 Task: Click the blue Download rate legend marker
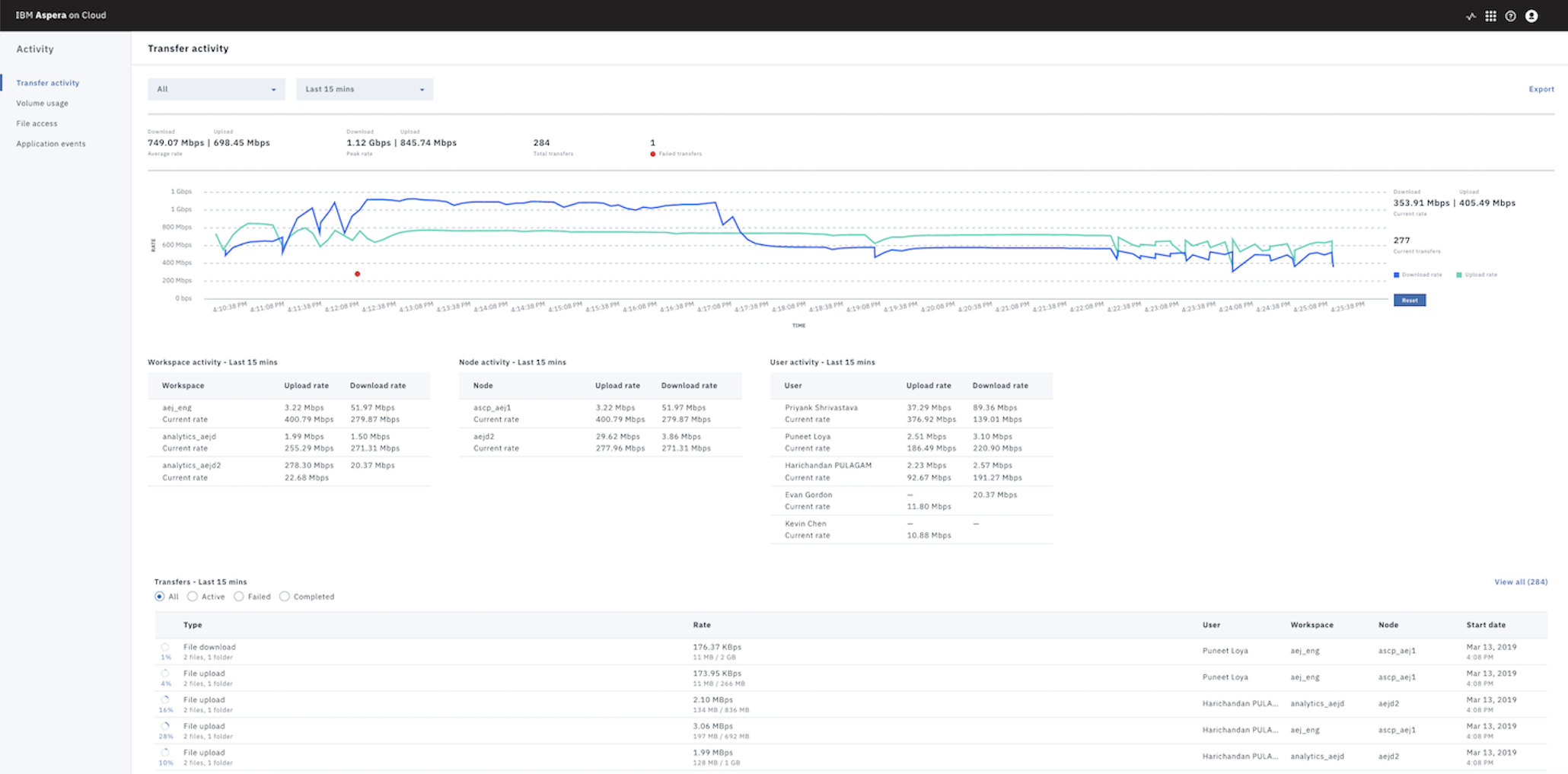click(x=1395, y=275)
